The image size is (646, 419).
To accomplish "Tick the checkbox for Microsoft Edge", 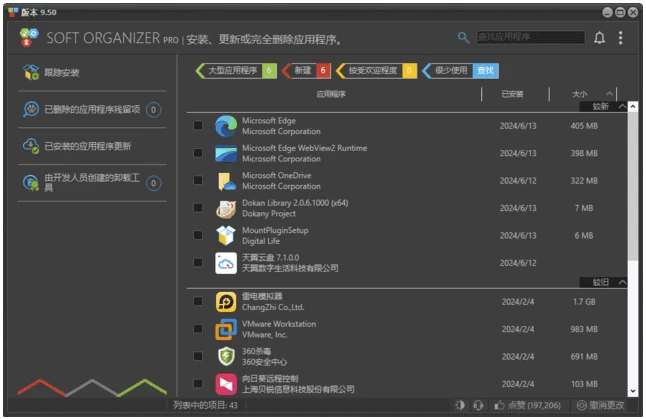I will click(x=198, y=127).
